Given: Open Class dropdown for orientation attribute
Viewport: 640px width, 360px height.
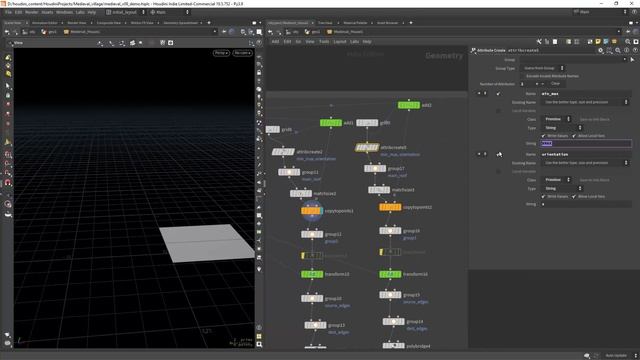Looking at the screenshot, I should (556, 180).
